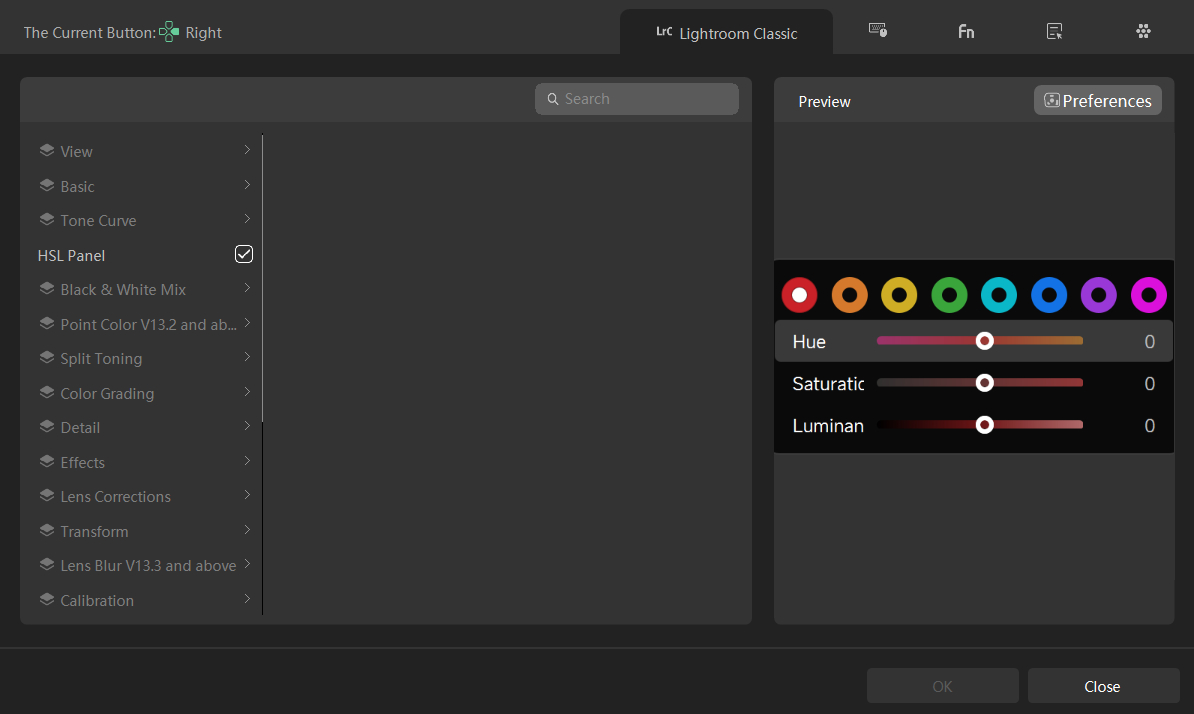This screenshot has width=1194, height=714.
Task: Select the magenta color circle
Action: click(x=1148, y=294)
